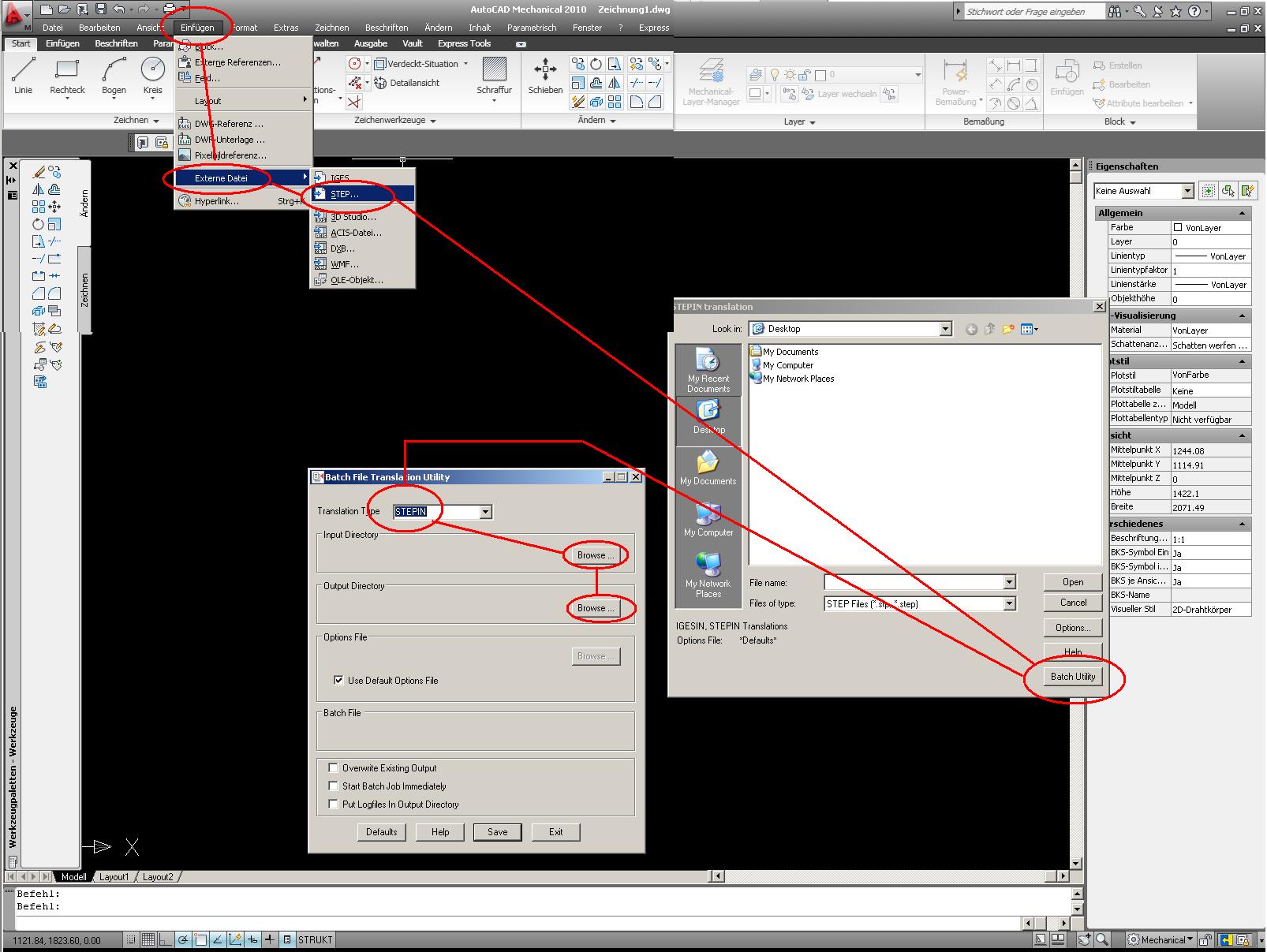Click the Batch Utility button
The image size is (1267, 952).
(x=1071, y=676)
